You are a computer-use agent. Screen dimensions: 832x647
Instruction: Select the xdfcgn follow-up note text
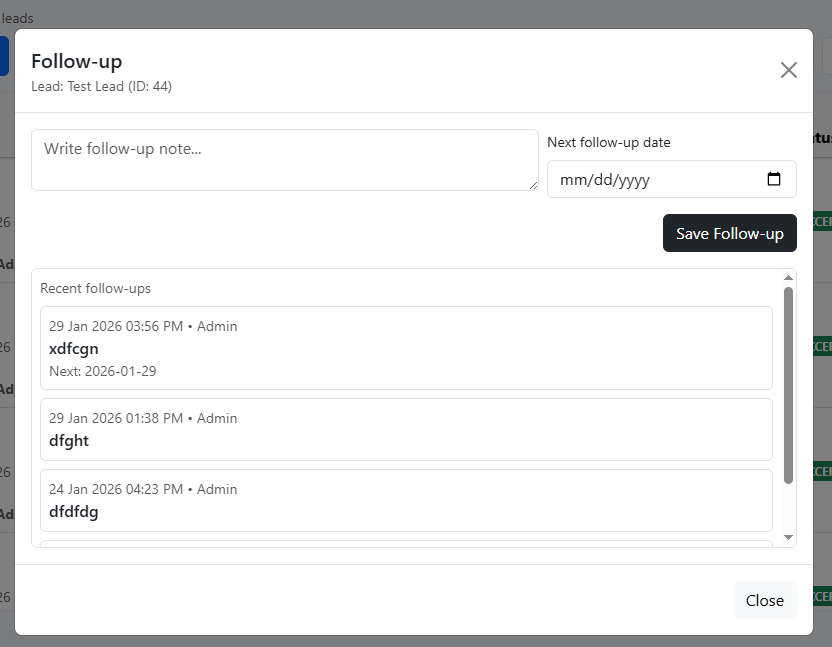click(x=74, y=349)
